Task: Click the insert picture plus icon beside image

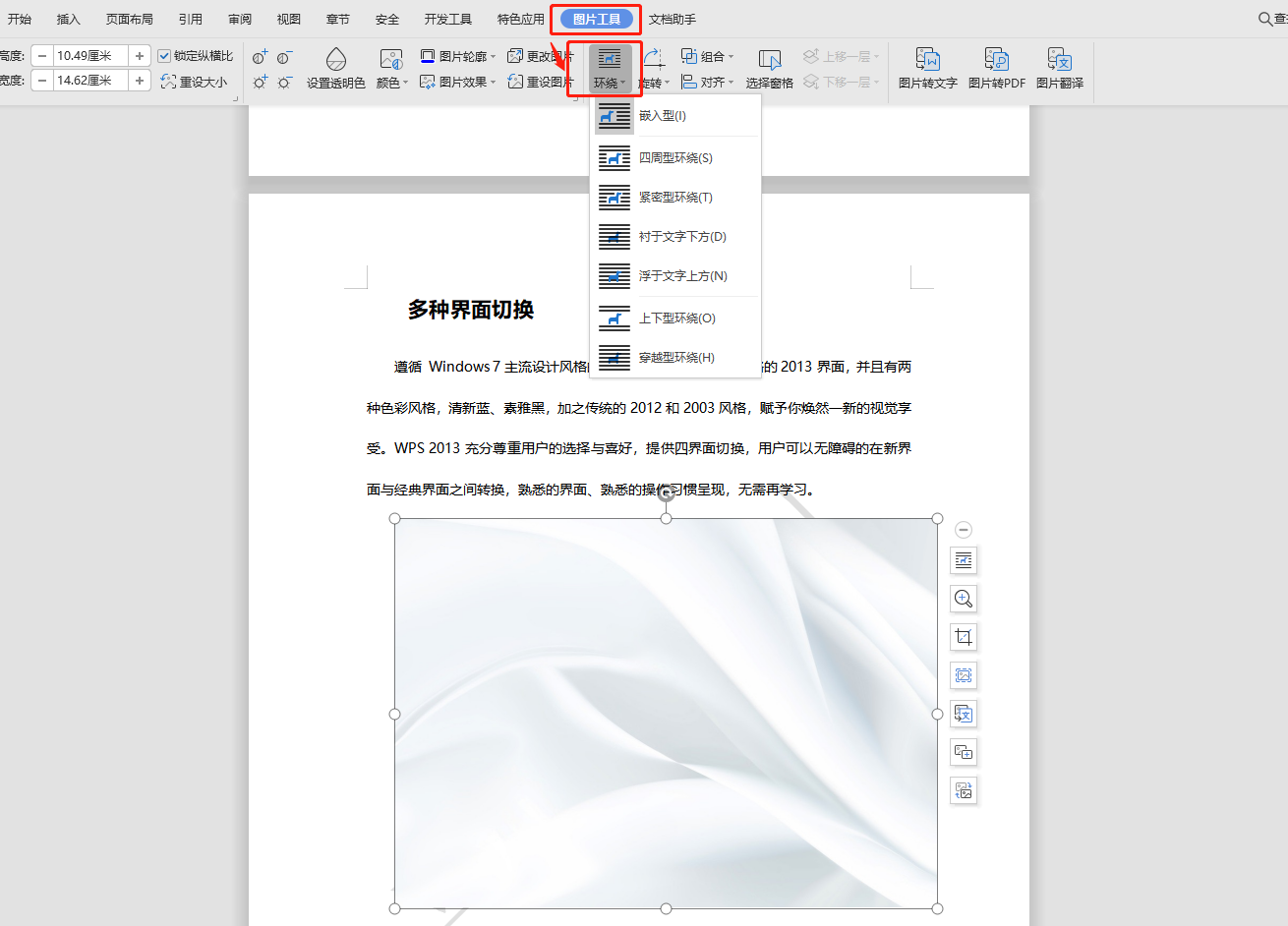Action: click(964, 752)
